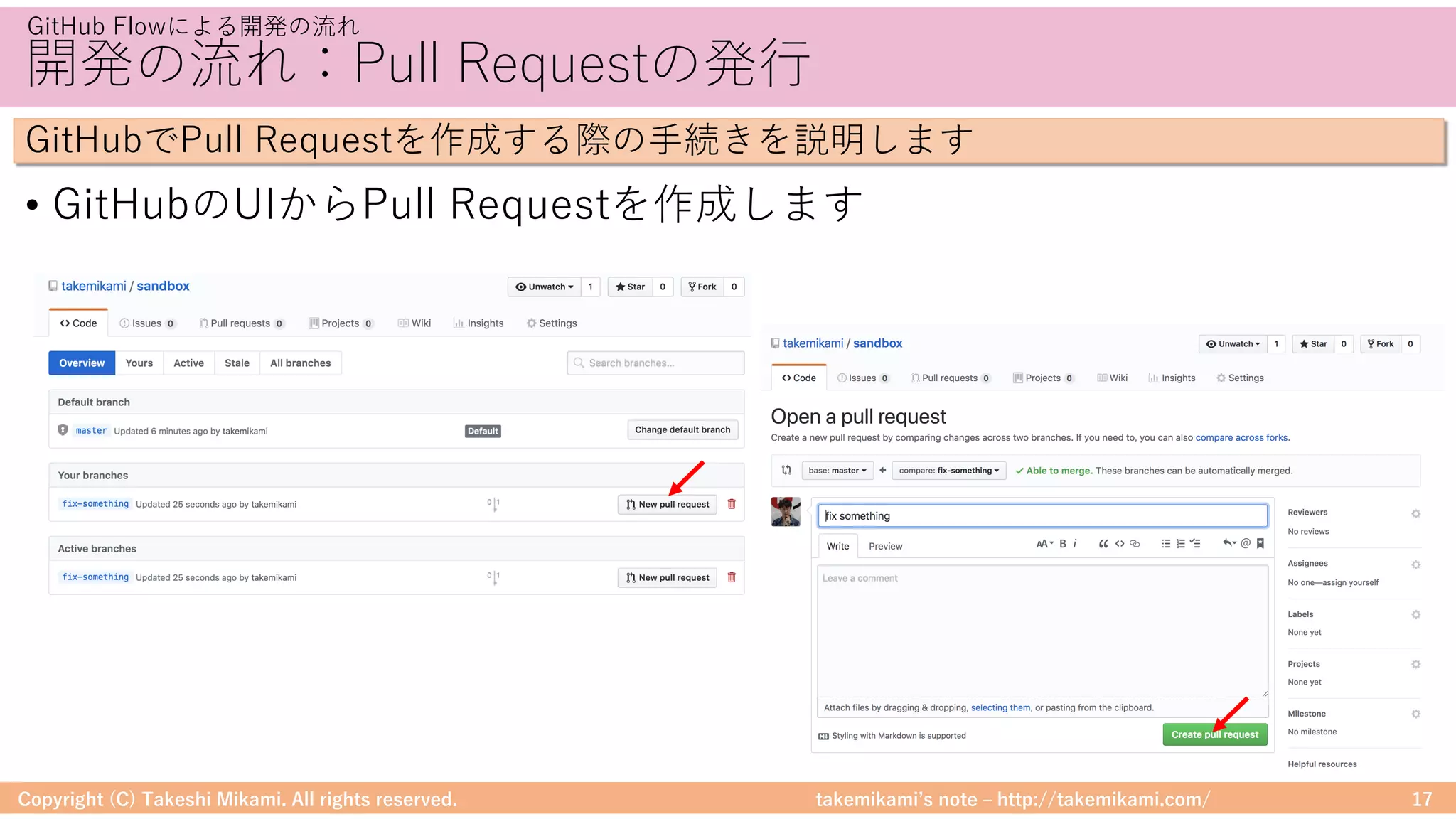Insert code using the angle-brackets toolbar icon
Screen dimensions: 1456x819
coord(1120,544)
